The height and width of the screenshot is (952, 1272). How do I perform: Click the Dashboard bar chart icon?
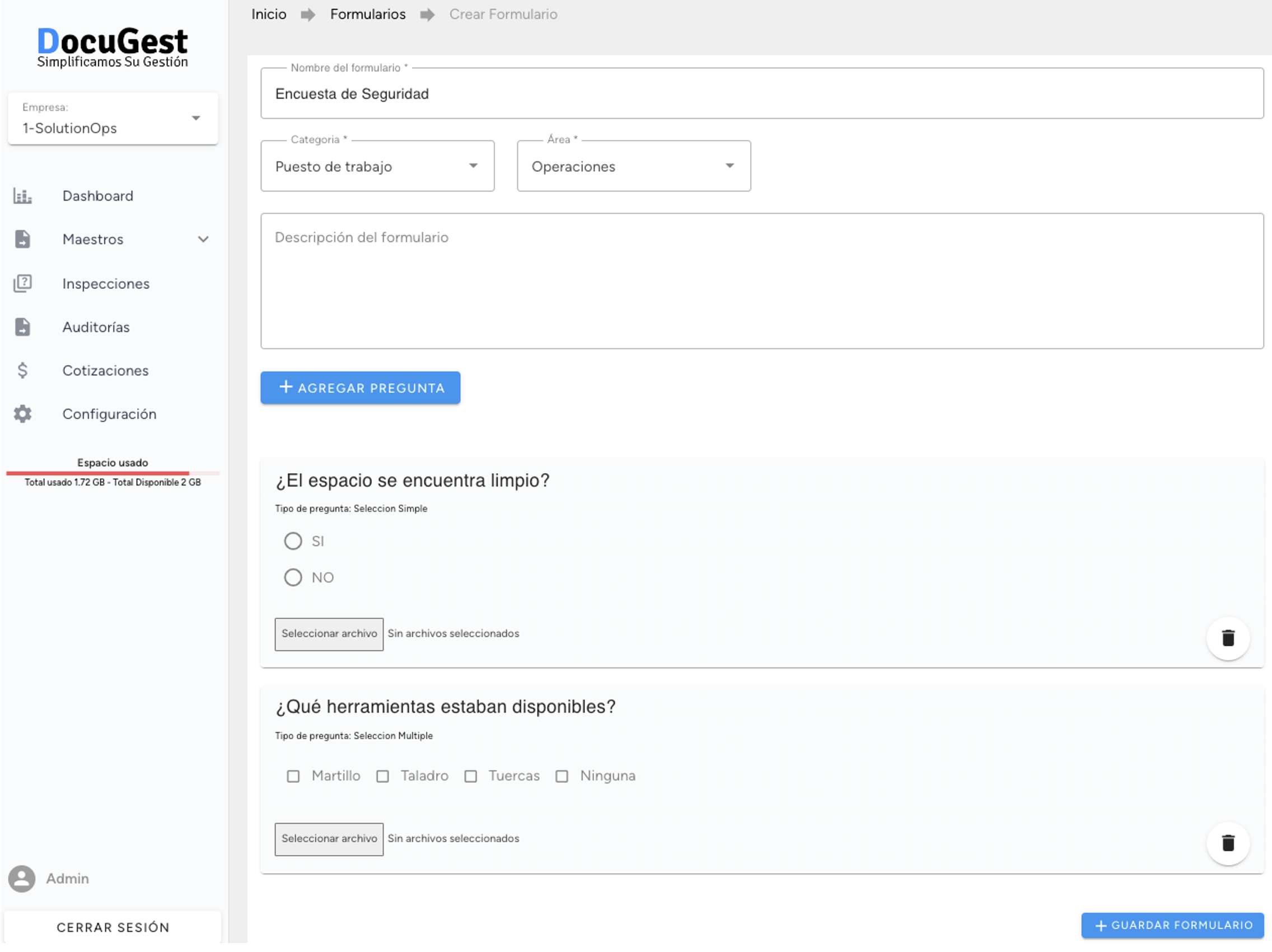22,196
